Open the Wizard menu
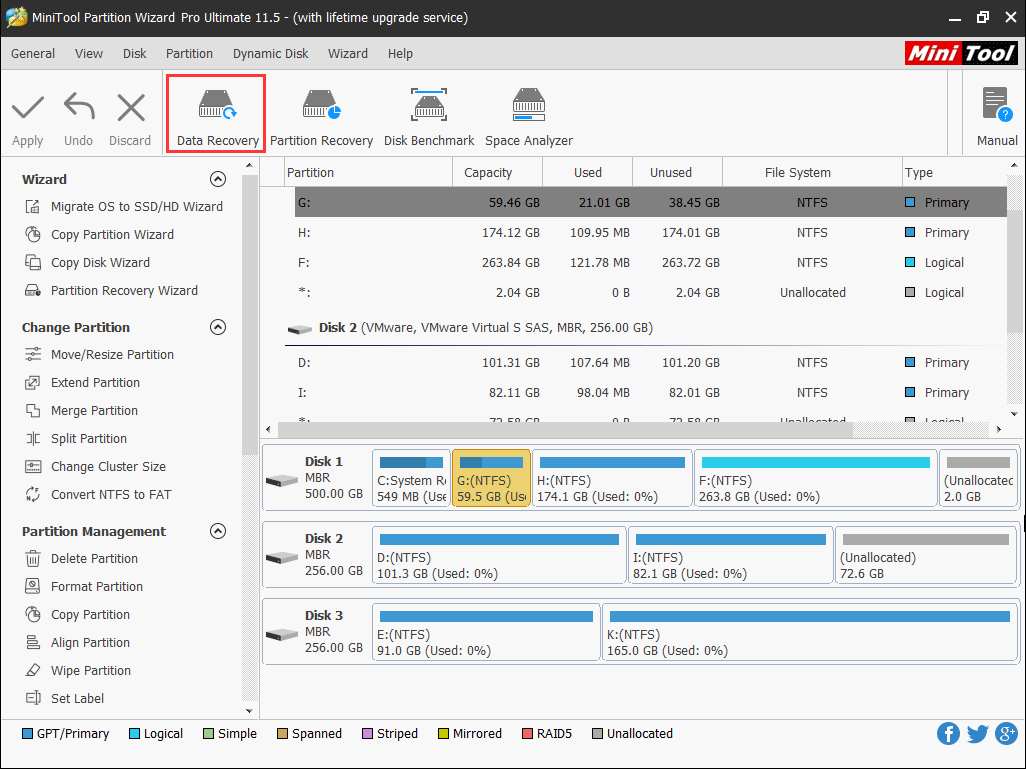The width and height of the screenshot is (1026, 769). coord(347,54)
